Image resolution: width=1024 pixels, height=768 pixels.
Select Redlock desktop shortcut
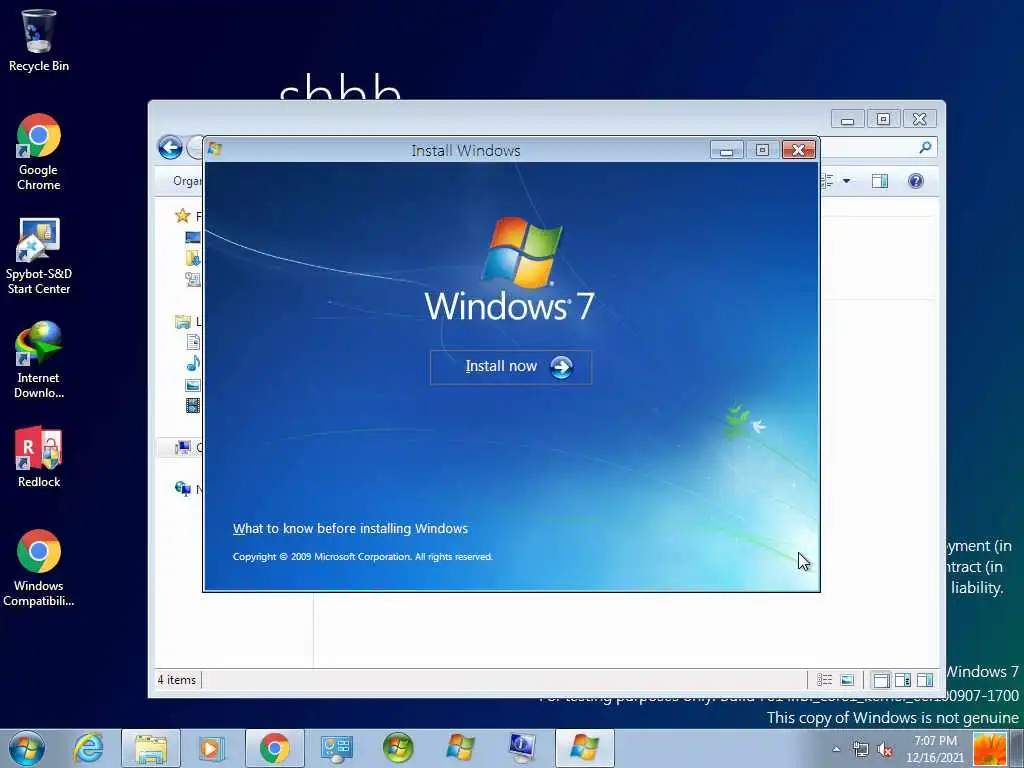pyautogui.click(x=39, y=457)
